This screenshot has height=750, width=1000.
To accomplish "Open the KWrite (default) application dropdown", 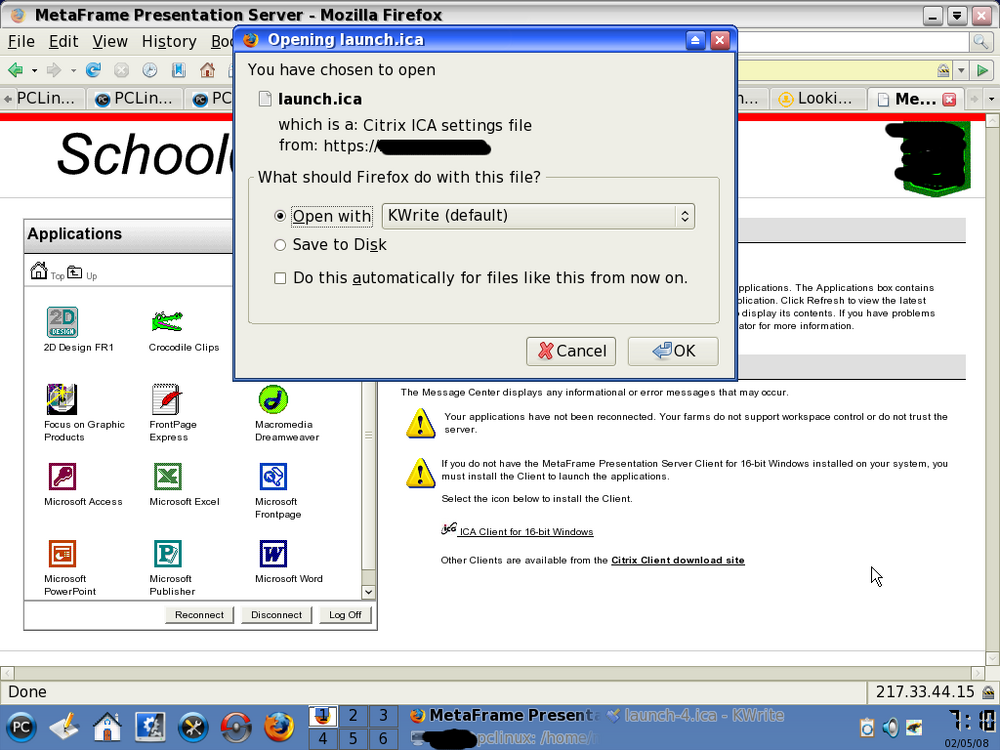I will point(538,216).
